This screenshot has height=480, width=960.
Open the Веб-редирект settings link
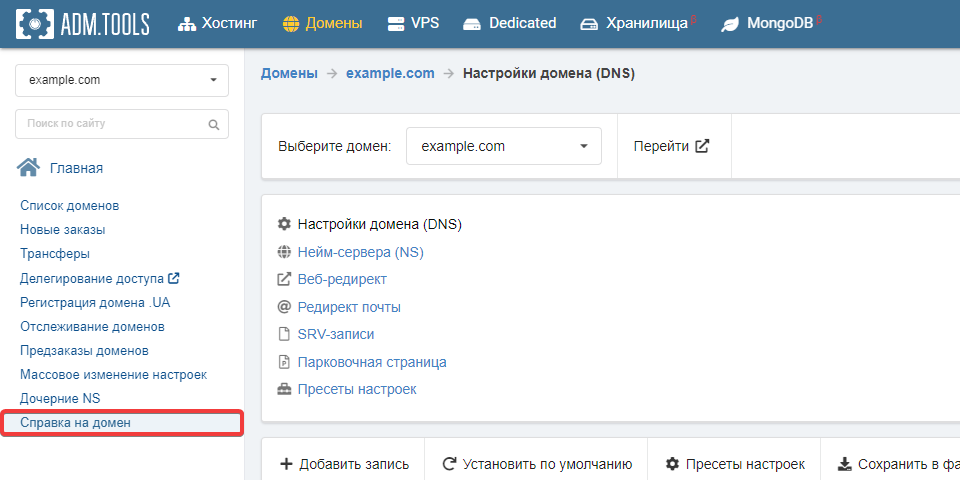342,279
